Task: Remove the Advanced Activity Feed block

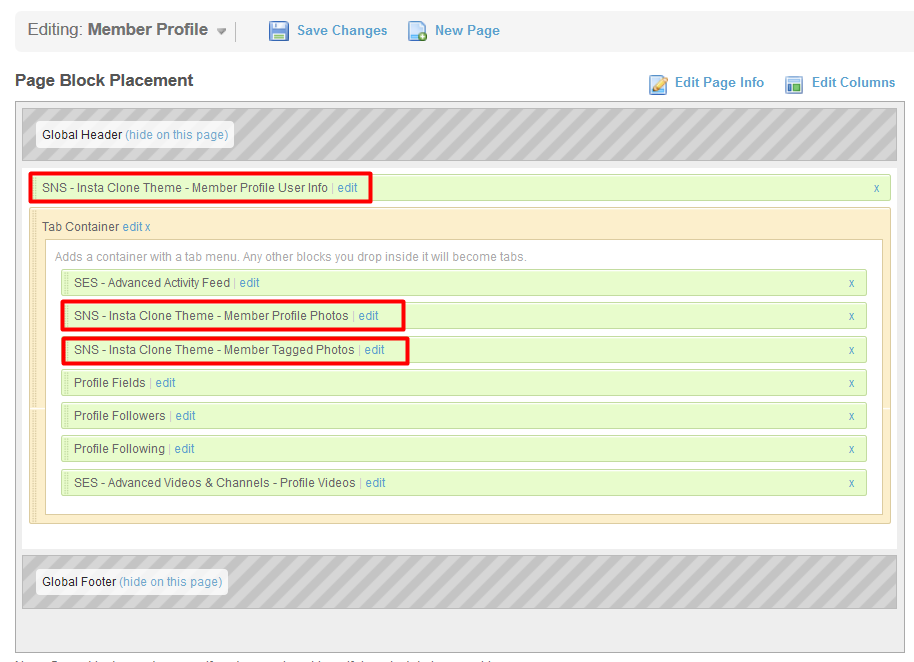Action: click(851, 283)
